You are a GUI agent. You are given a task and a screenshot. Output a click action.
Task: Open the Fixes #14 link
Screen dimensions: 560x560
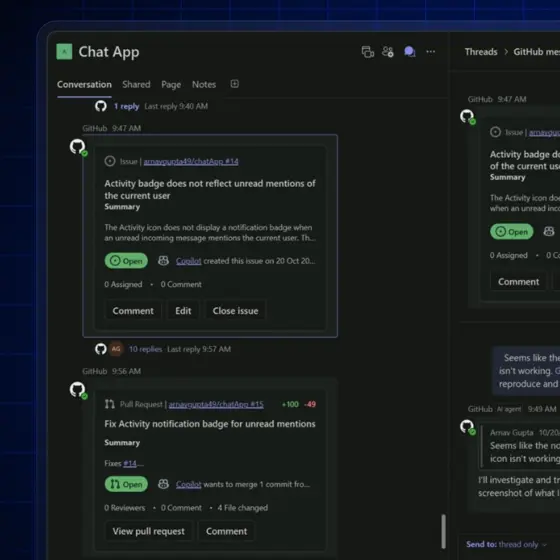[x=130, y=464]
